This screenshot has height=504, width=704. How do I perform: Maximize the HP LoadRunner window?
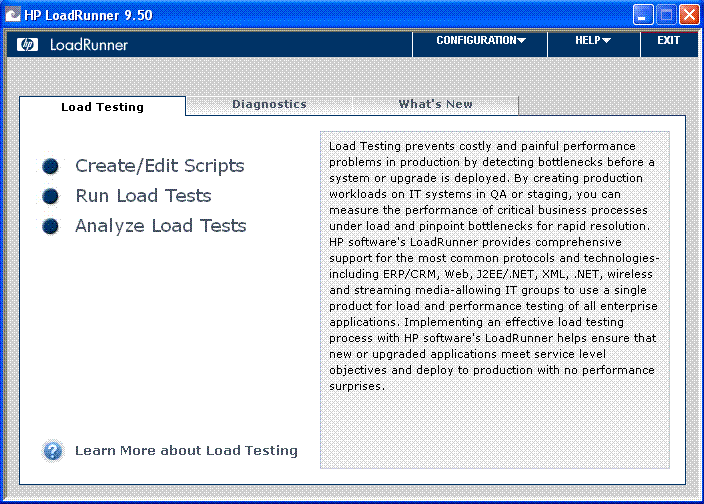coord(666,15)
